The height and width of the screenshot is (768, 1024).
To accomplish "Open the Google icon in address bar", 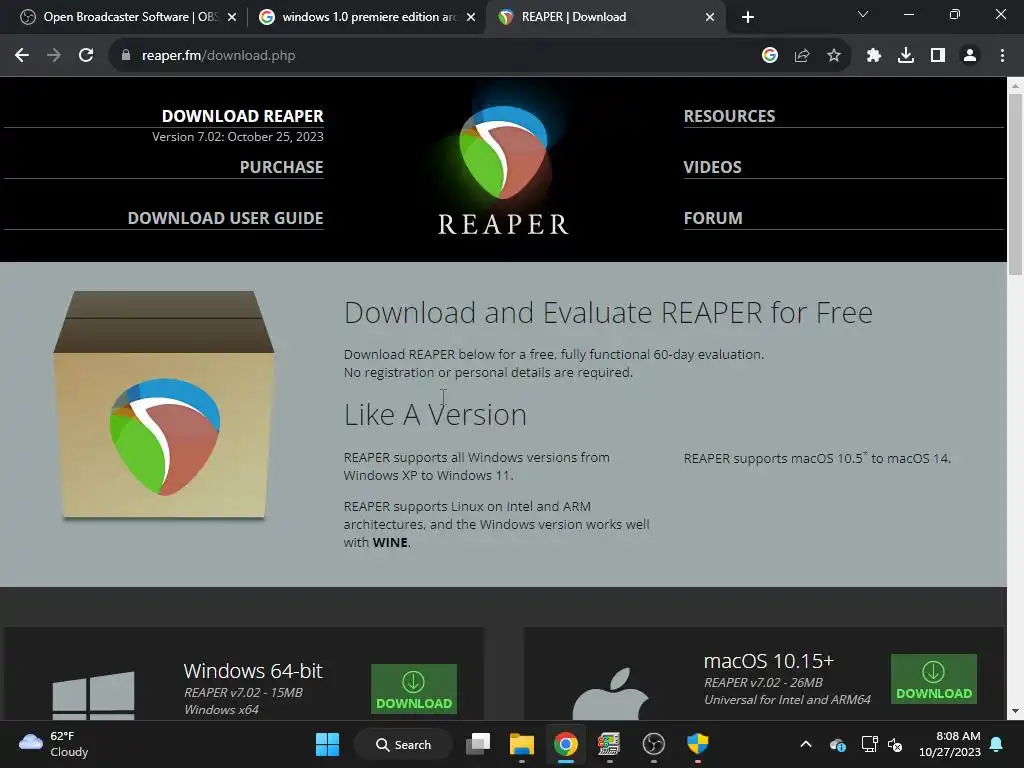I will pos(770,56).
